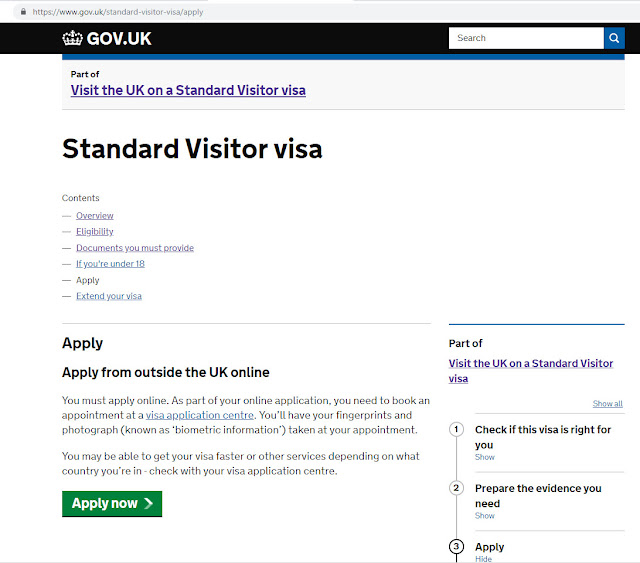The width and height of the screenshot is (640, 563).
Task: Click step 3 circle number icon
Action: point(456,546)
